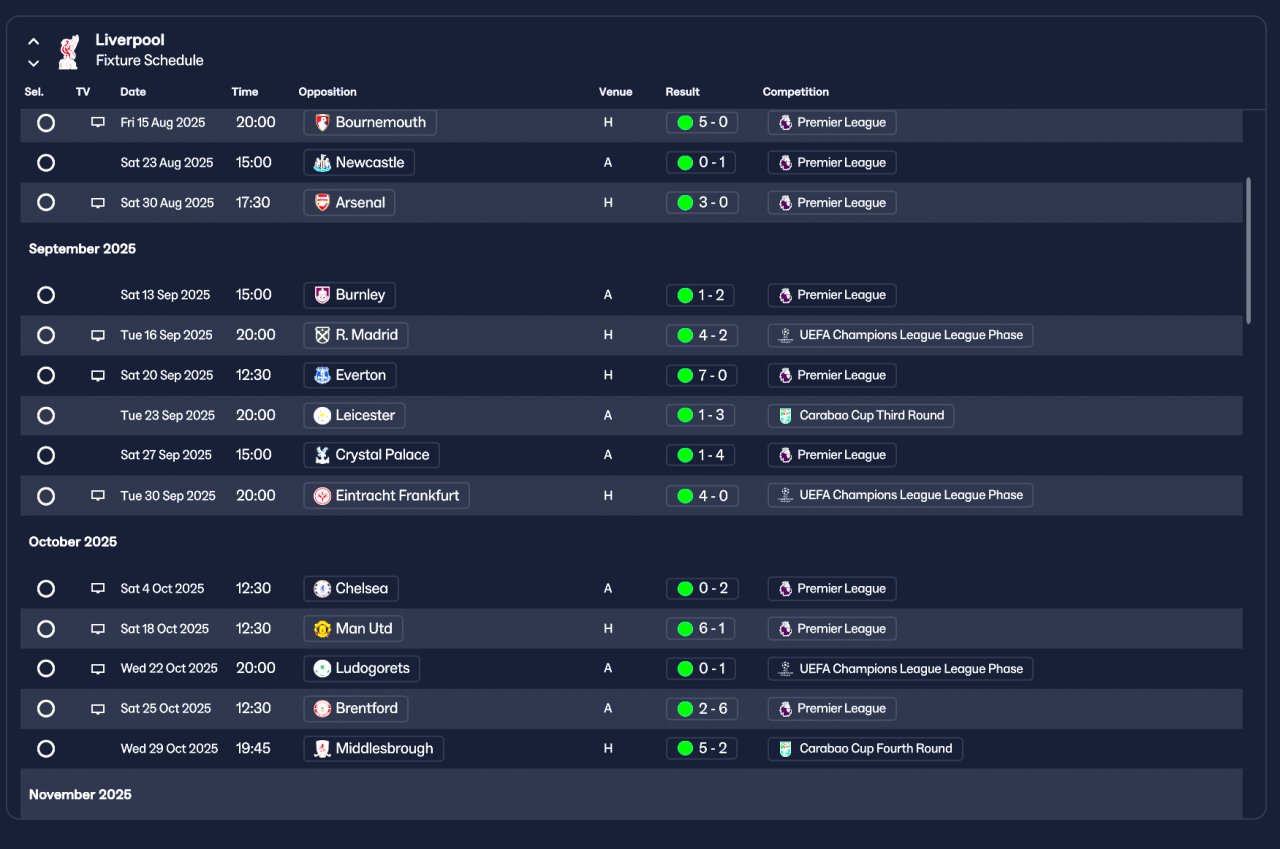1280x849 pixels.
Task: Sort by the Competition column header
Action: pyautogui.click(x=796, y=92)
